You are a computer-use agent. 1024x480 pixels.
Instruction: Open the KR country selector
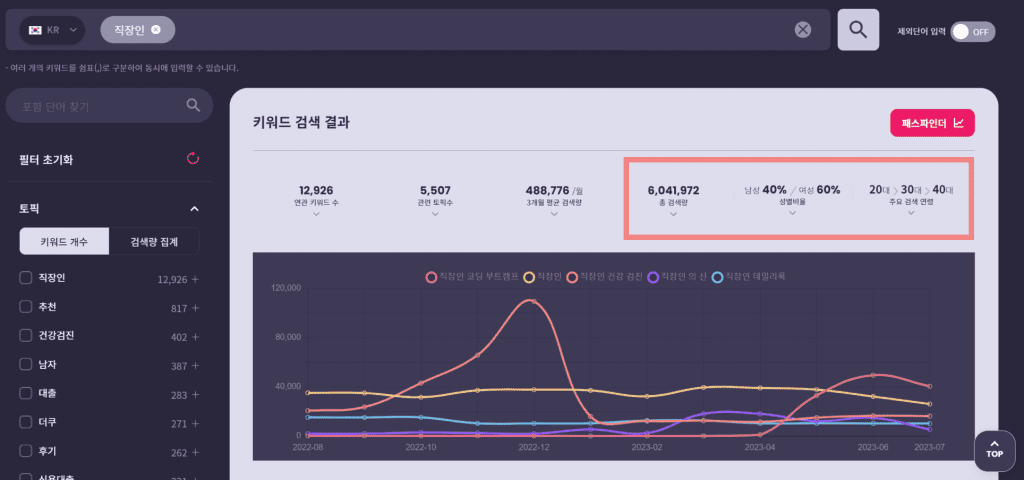coord(52,29)
